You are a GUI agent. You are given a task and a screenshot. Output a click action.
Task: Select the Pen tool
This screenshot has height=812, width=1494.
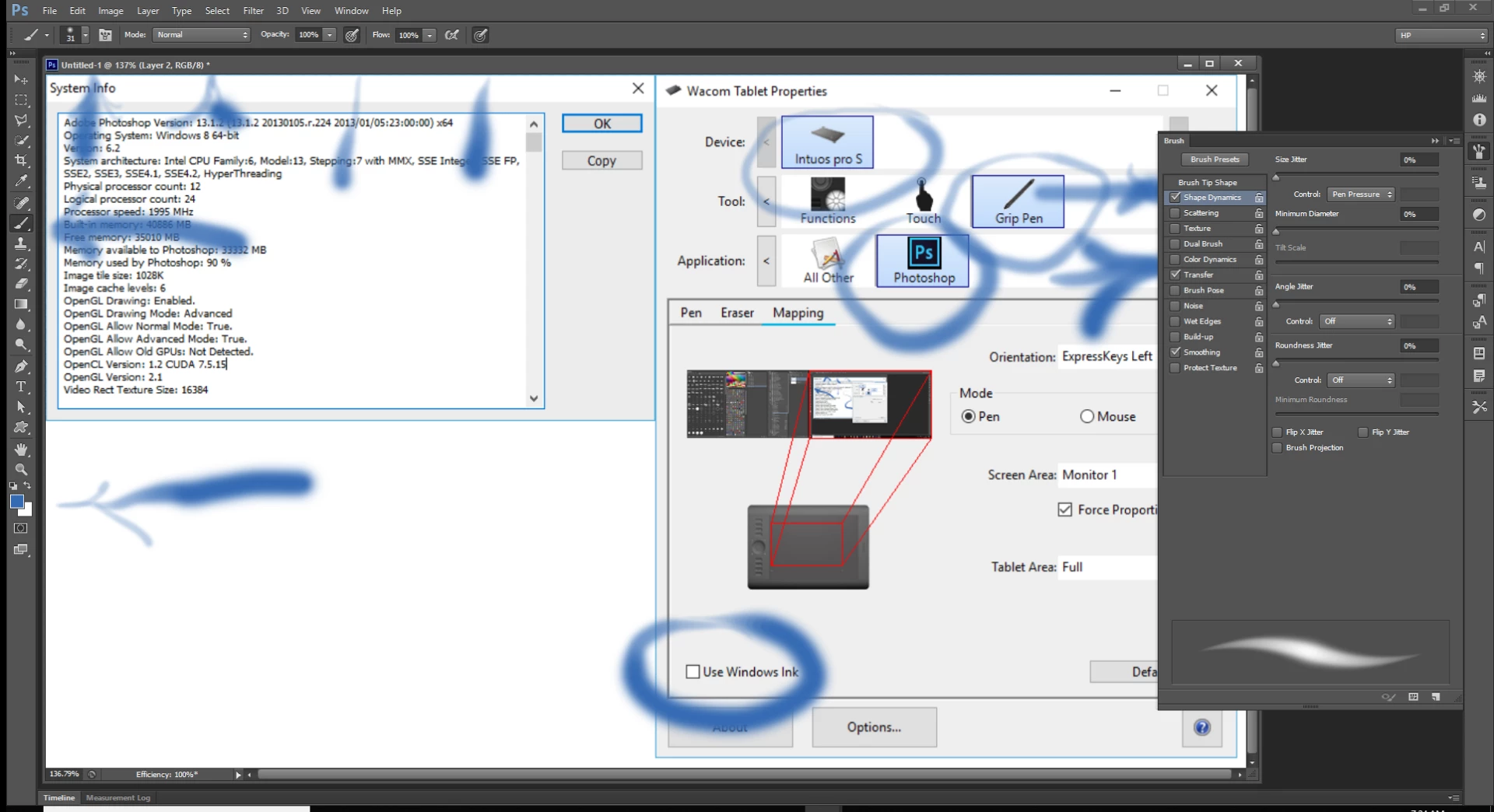click(x=21, y=366)
